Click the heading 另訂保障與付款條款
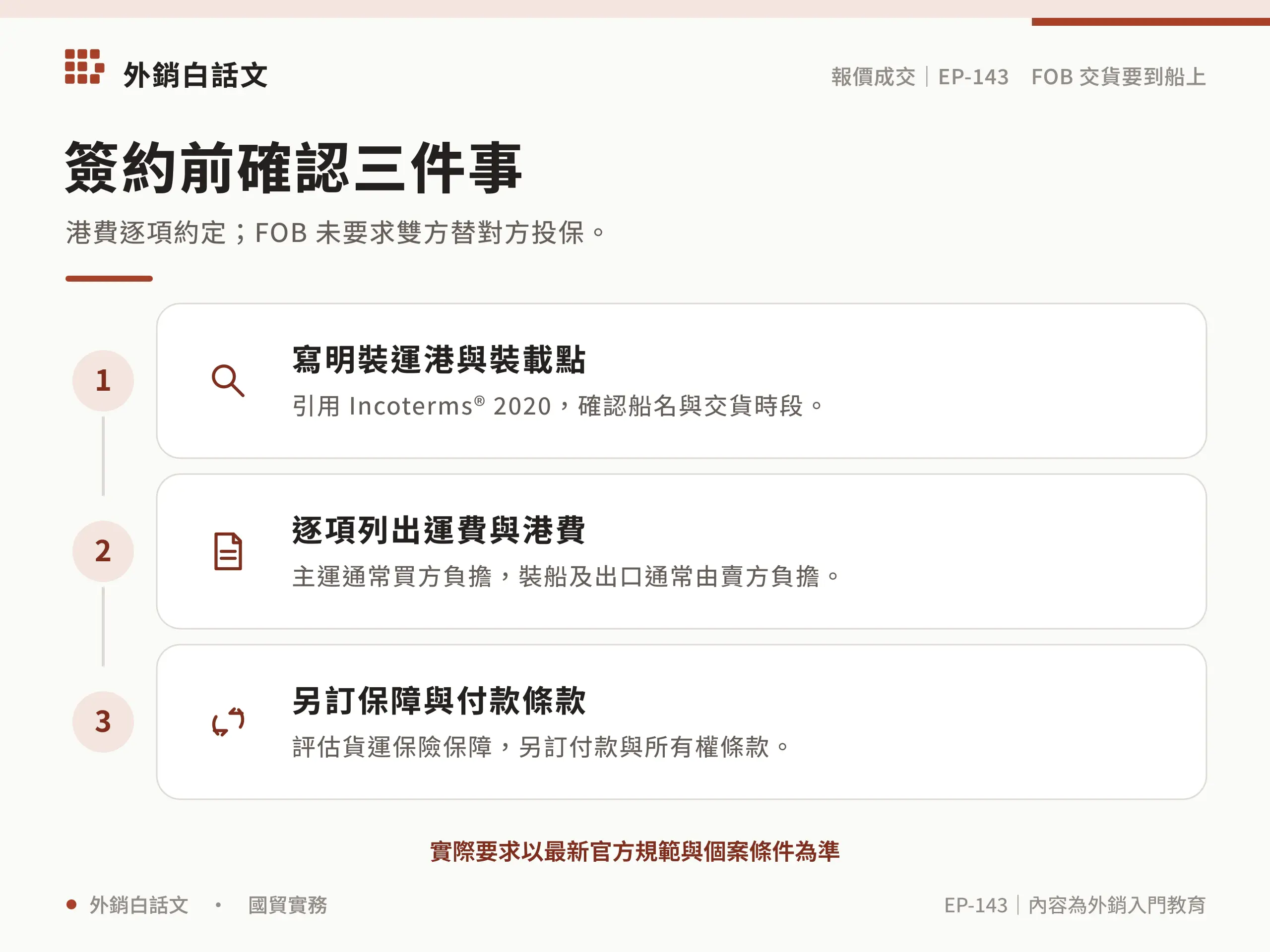1270x952 pixels. pyautogui.click(x=439, y=701)
